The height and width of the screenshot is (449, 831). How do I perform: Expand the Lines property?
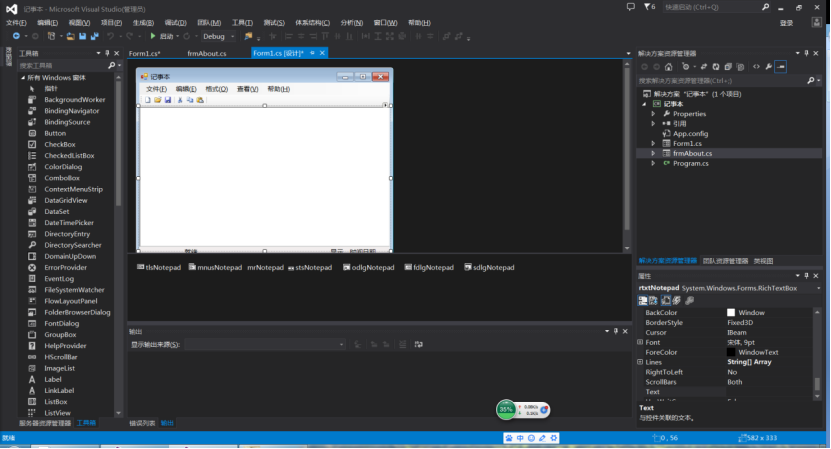[640, 362]
